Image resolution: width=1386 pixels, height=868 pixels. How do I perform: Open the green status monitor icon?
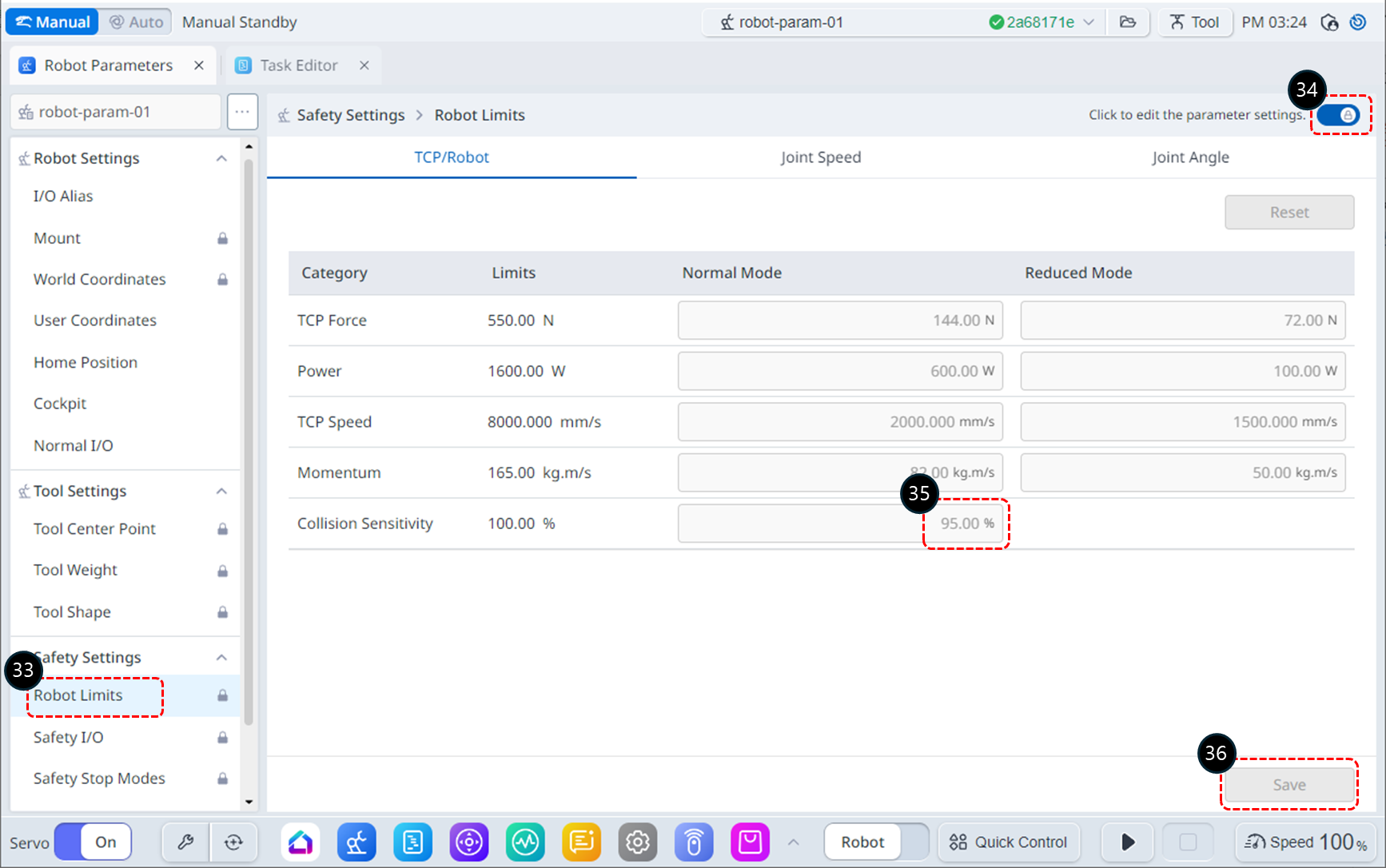[x=525, y=842]
